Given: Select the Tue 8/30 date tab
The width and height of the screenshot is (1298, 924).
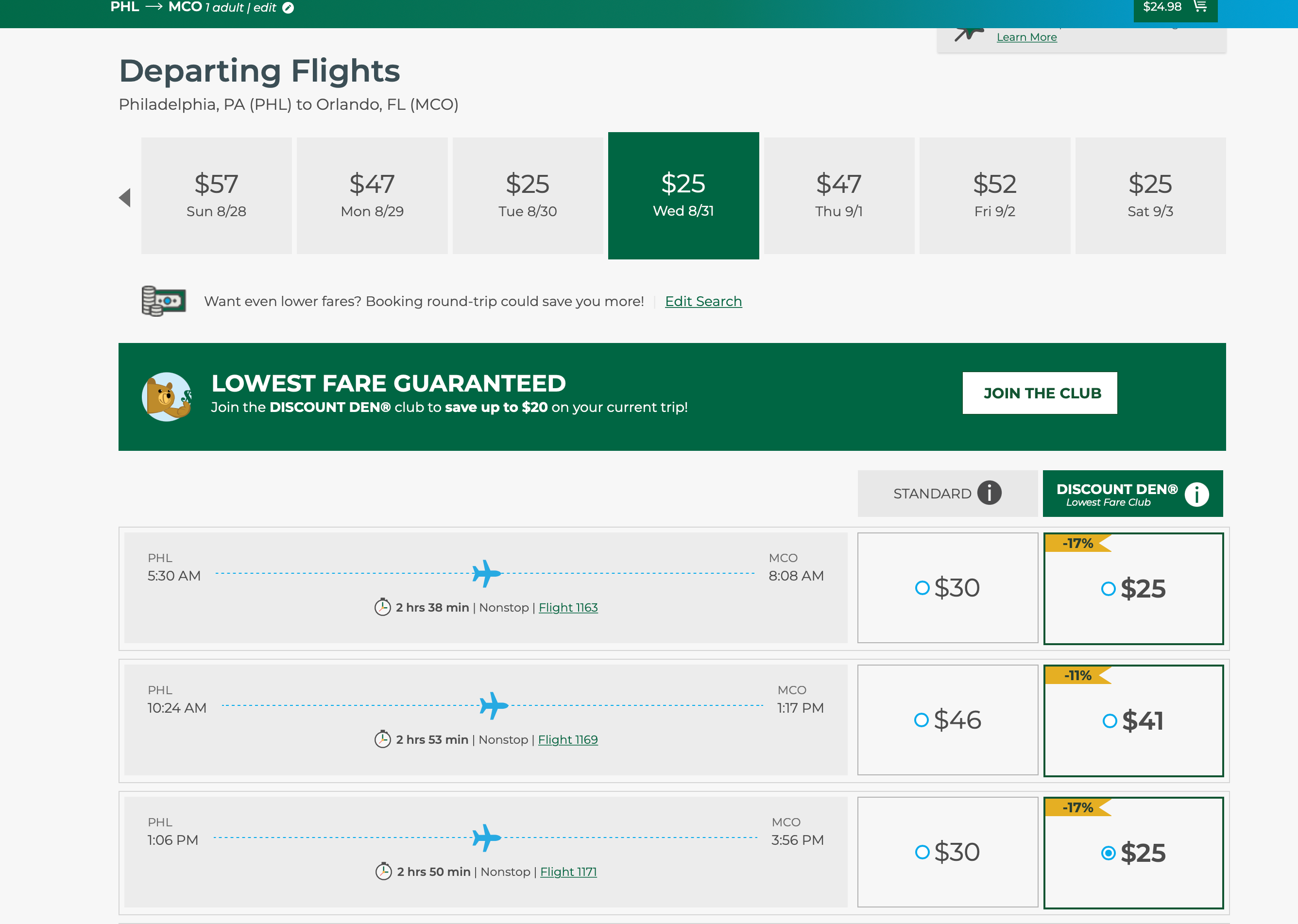Looking at the screenshot, I should [527, 196].
